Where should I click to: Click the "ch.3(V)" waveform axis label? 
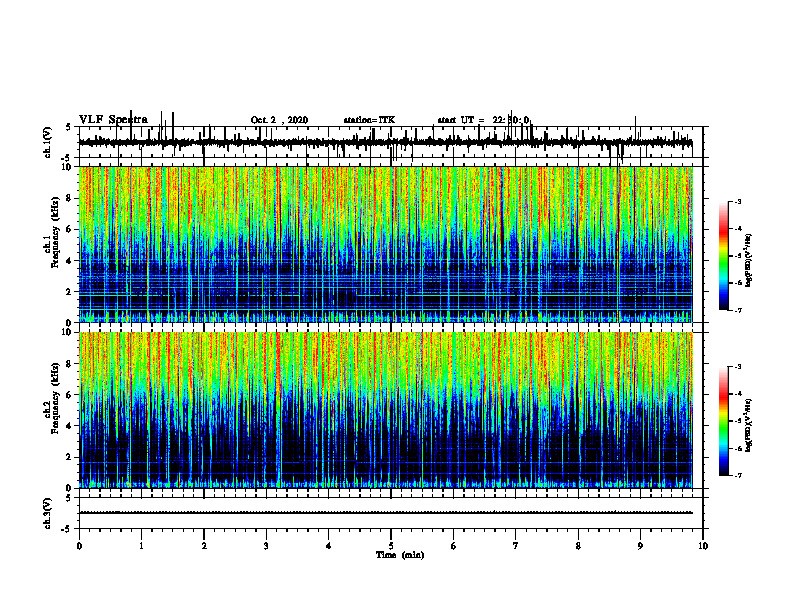(48, 513)
